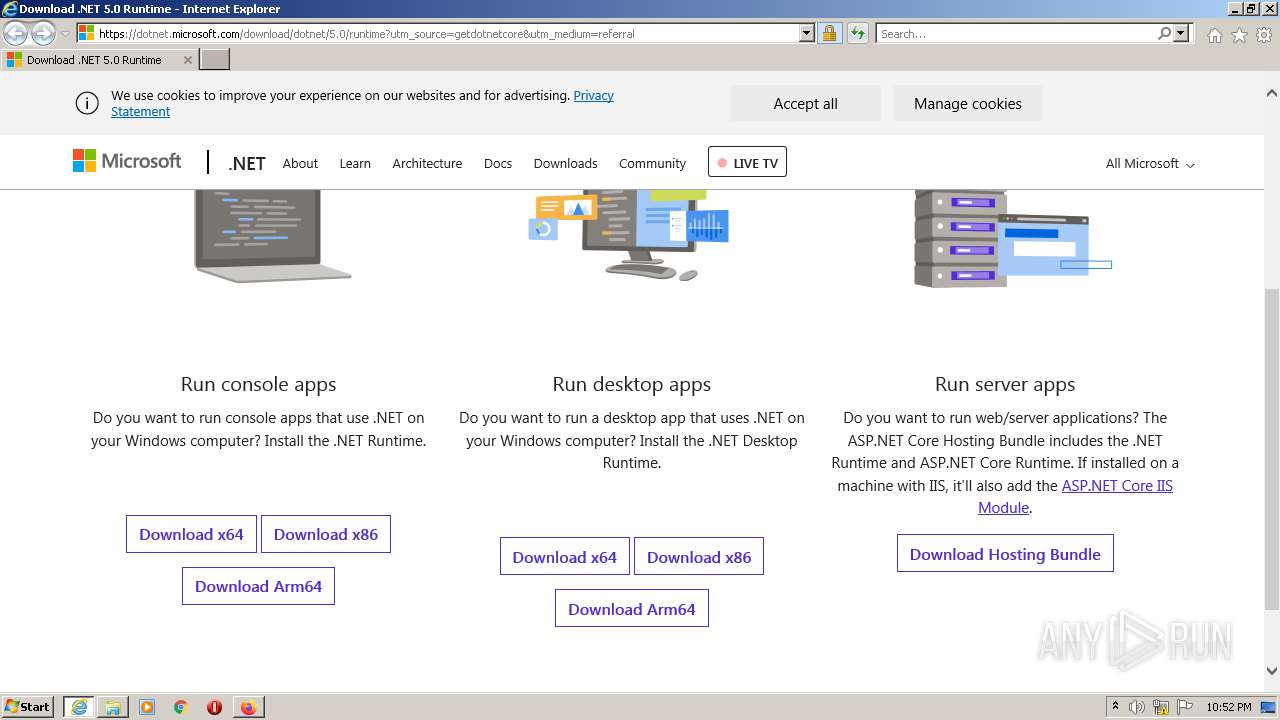Open the security lock icon report
This screenshot has width=1280, height=720.
tap(829, 33)
